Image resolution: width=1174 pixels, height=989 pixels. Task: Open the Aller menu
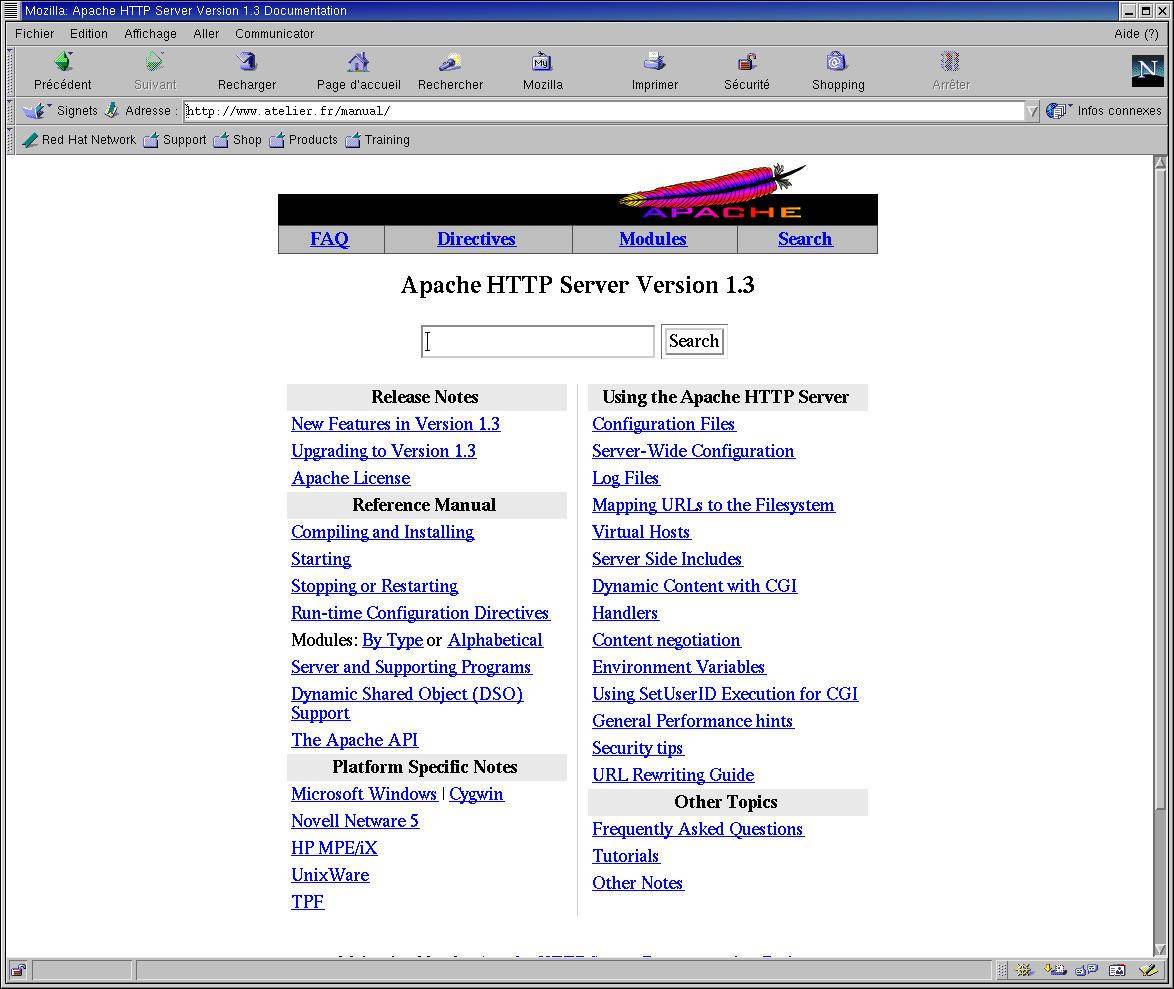206,34
